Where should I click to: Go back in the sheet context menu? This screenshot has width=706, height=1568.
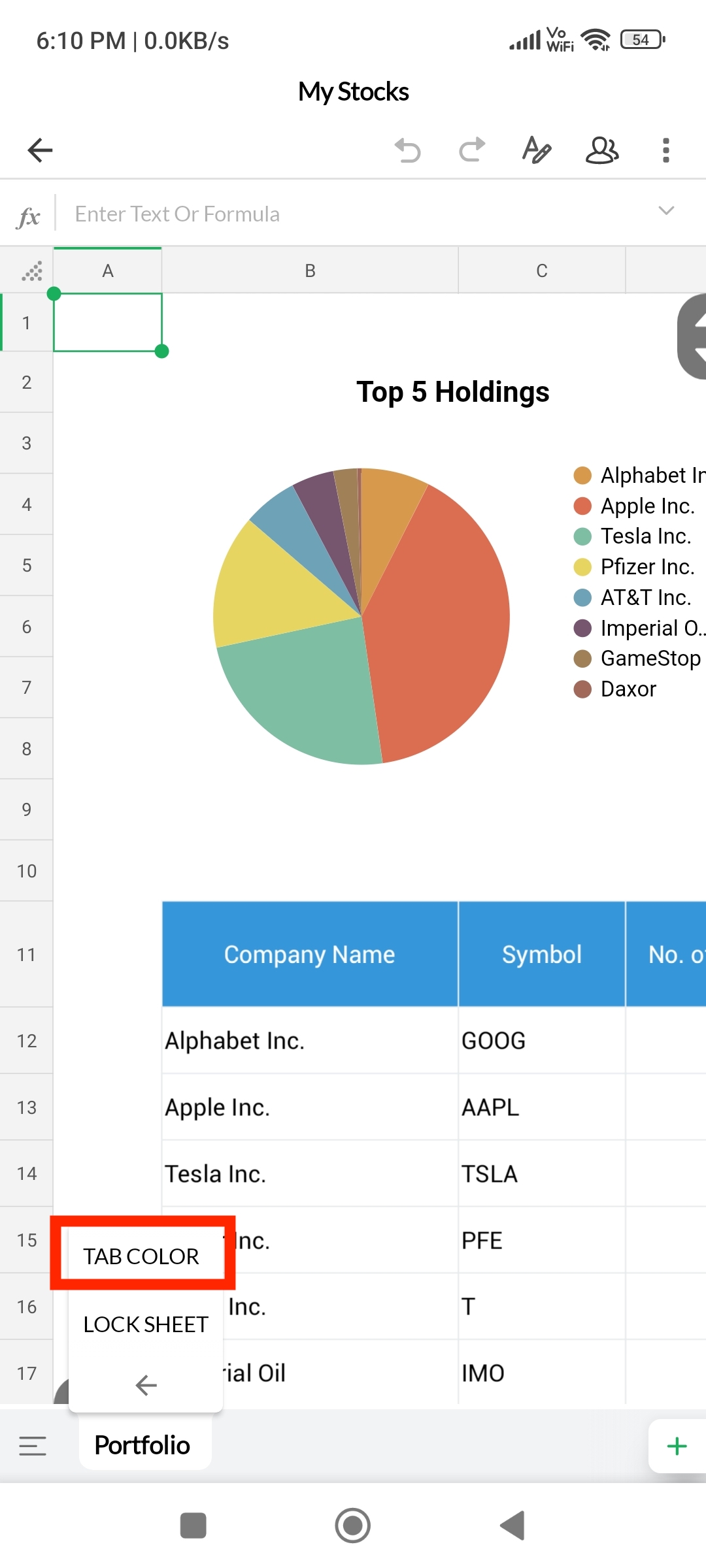(146, 1384)
